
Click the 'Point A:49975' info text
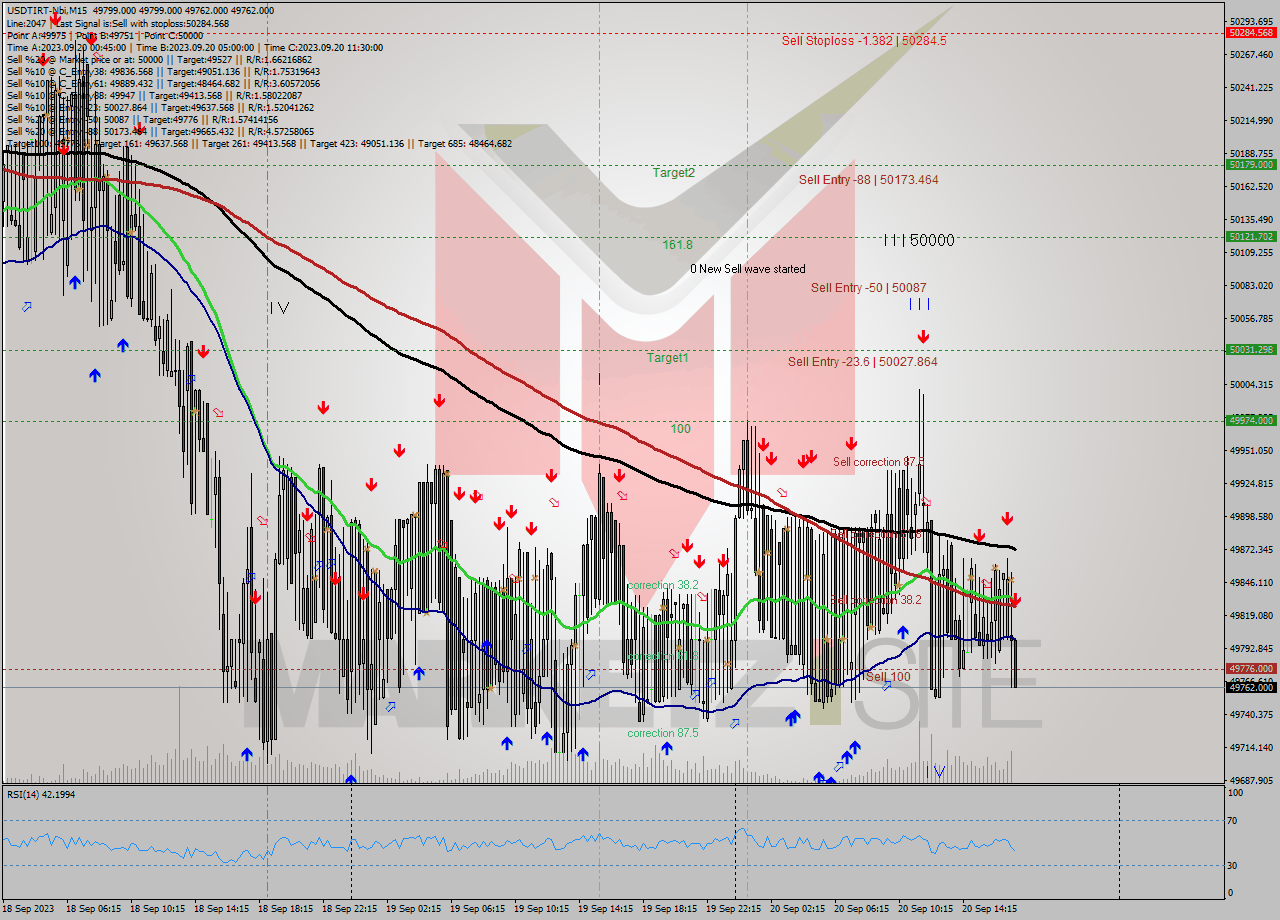(38, 34)
